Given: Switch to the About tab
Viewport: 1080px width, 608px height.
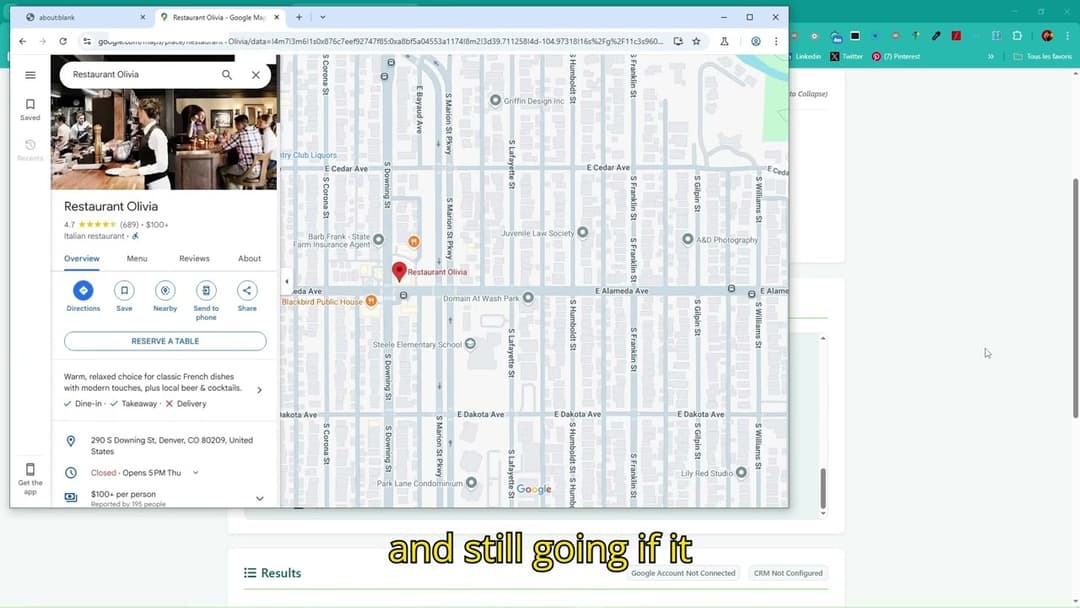Looking at the screenshot, I should 249,259.
